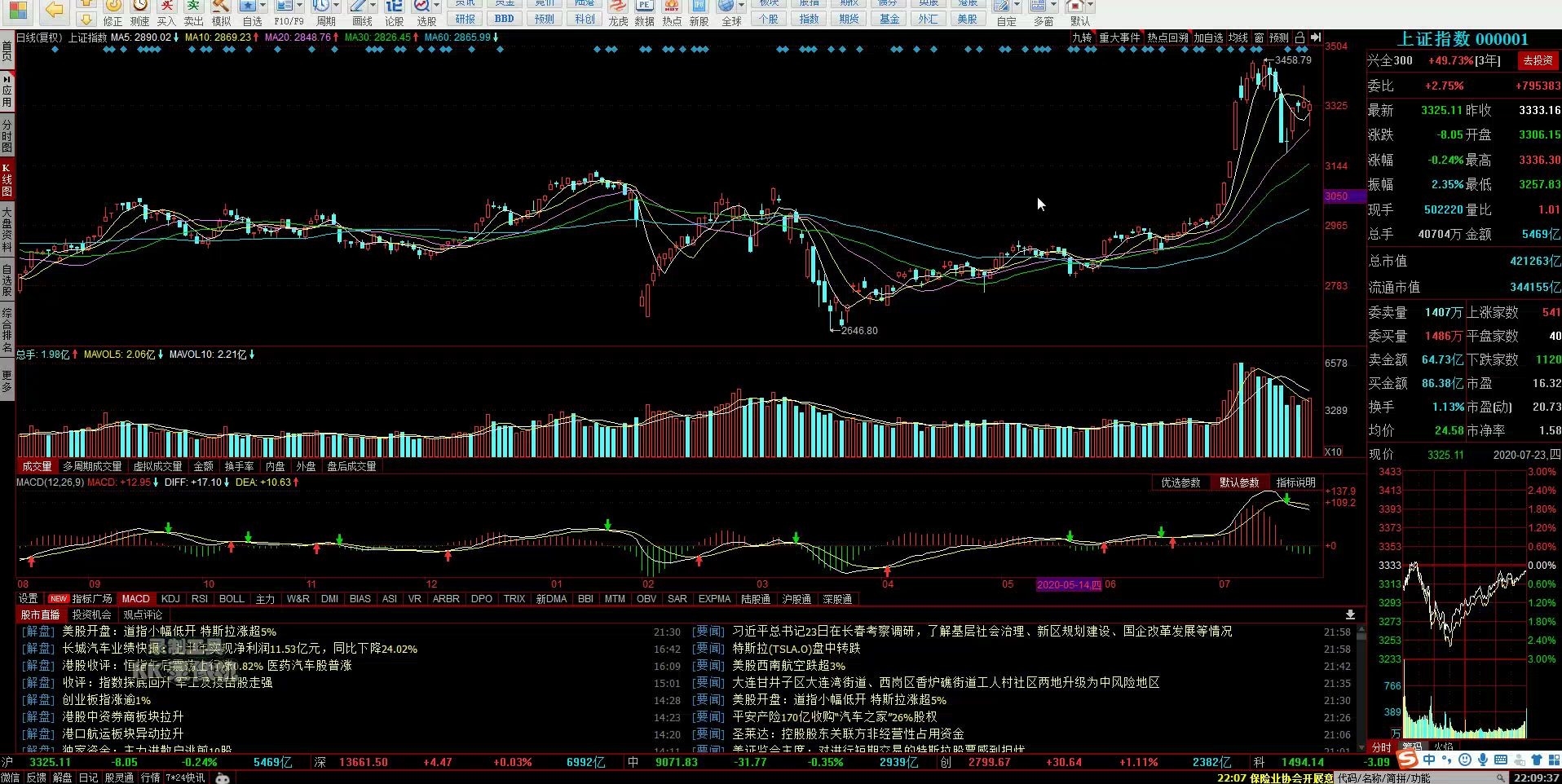The image size is (1562, 784).
Task: Open the 全球 globe icon
Action: (726, 7)
